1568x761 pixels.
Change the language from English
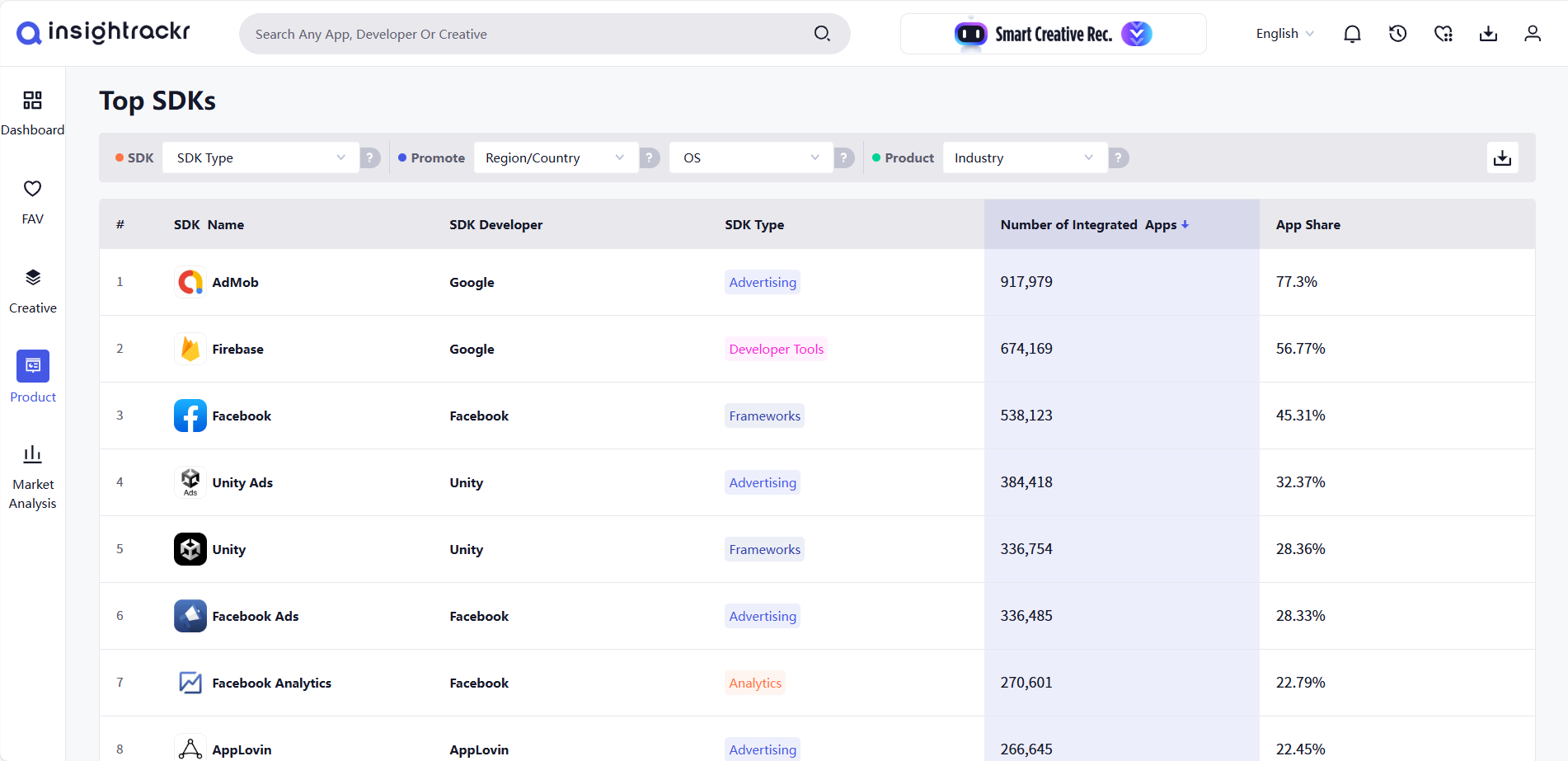click(x=1283, y=34)
